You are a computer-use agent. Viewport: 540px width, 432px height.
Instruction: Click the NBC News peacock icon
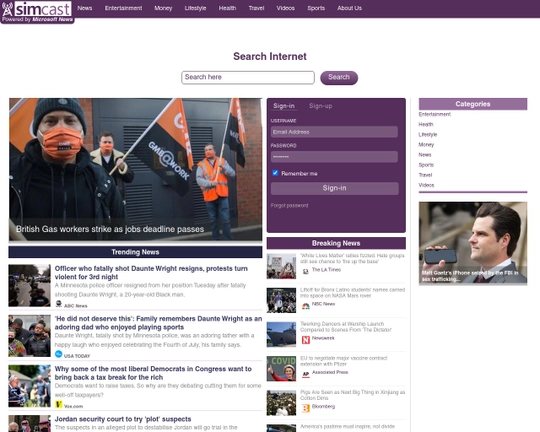306,306
